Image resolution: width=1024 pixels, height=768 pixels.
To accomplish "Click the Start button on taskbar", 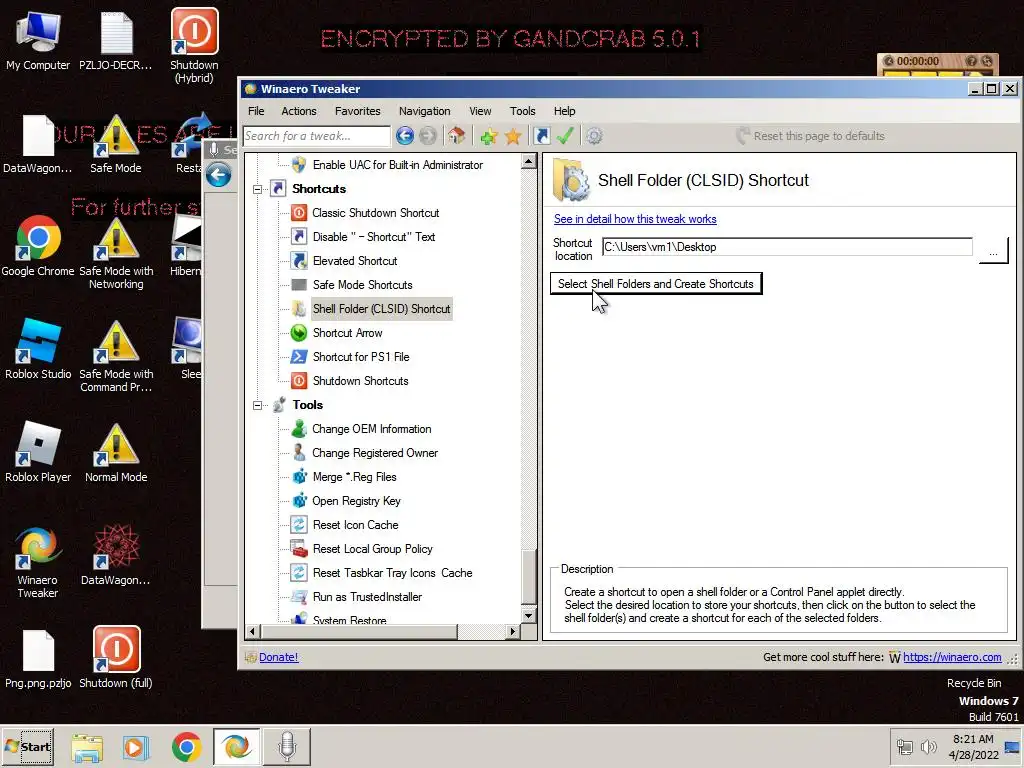I will 28,746.
